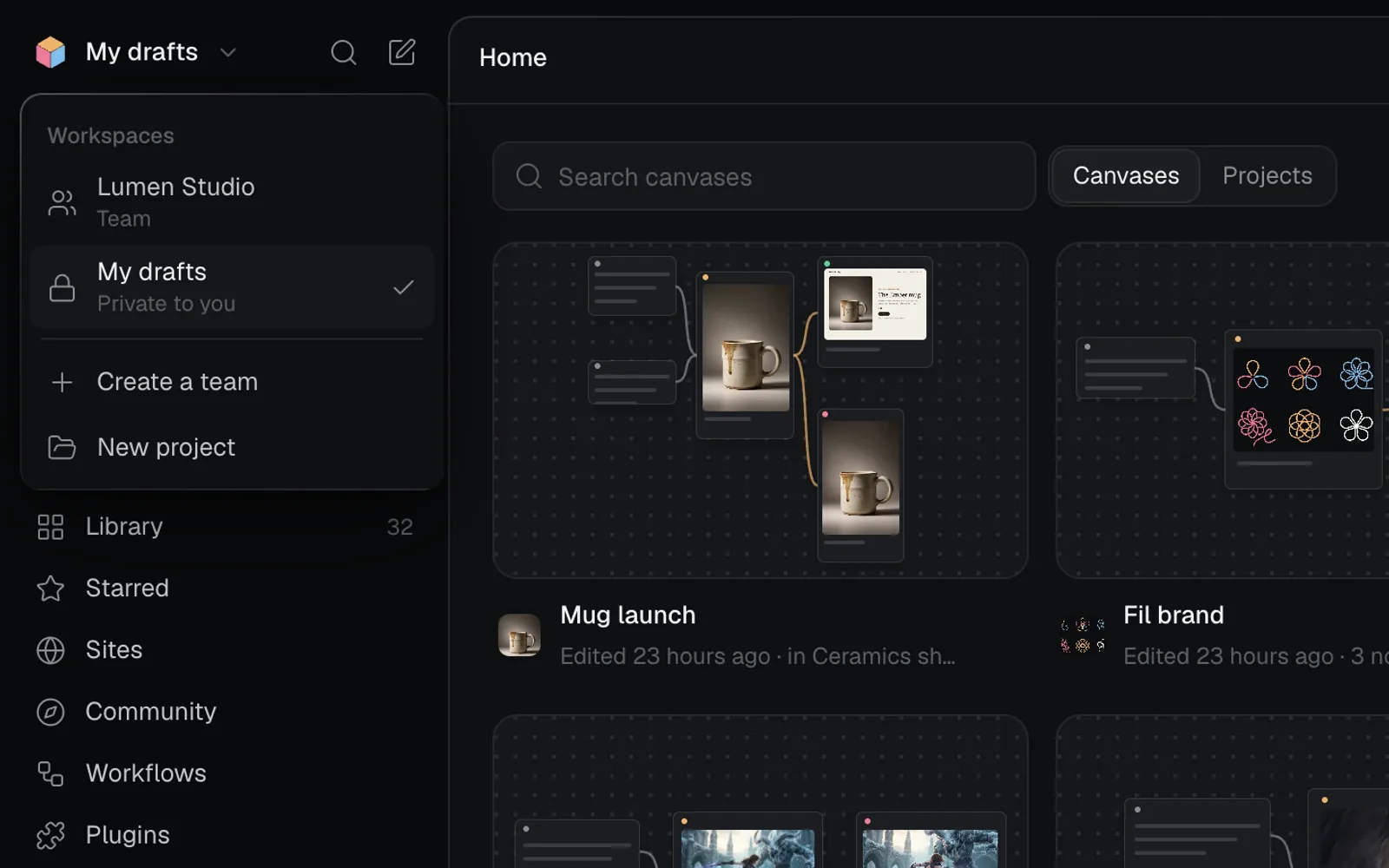This screenshot has width=1389, height=868.
Task: Select the My drafts private workspace
Action: click(x=232, y=286)
